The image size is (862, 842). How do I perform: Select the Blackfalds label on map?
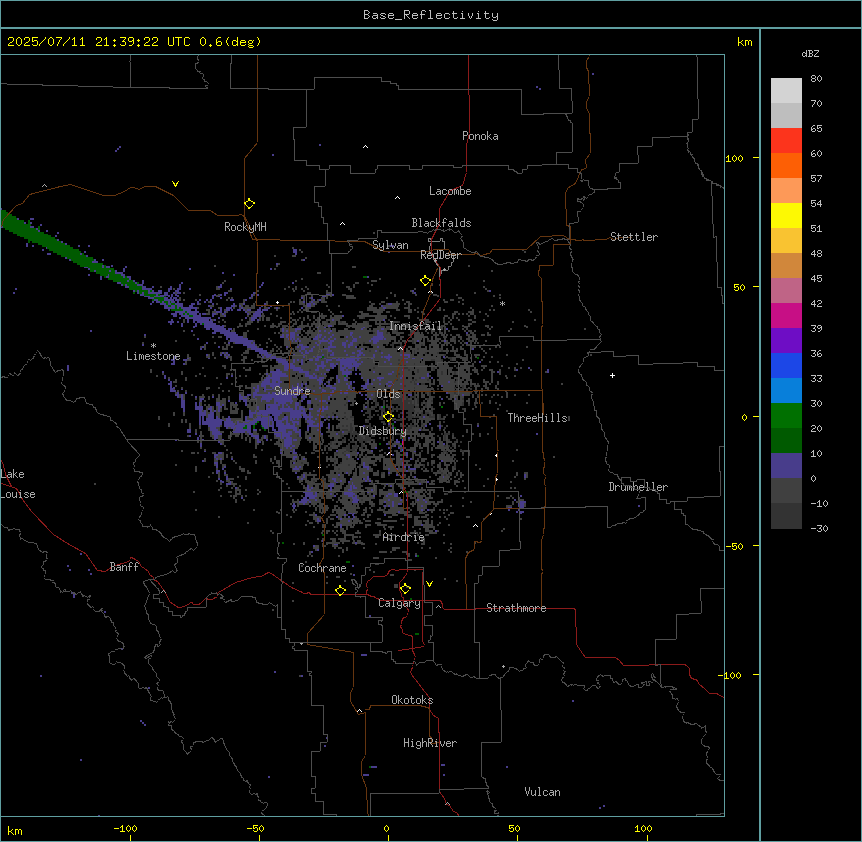441,223
